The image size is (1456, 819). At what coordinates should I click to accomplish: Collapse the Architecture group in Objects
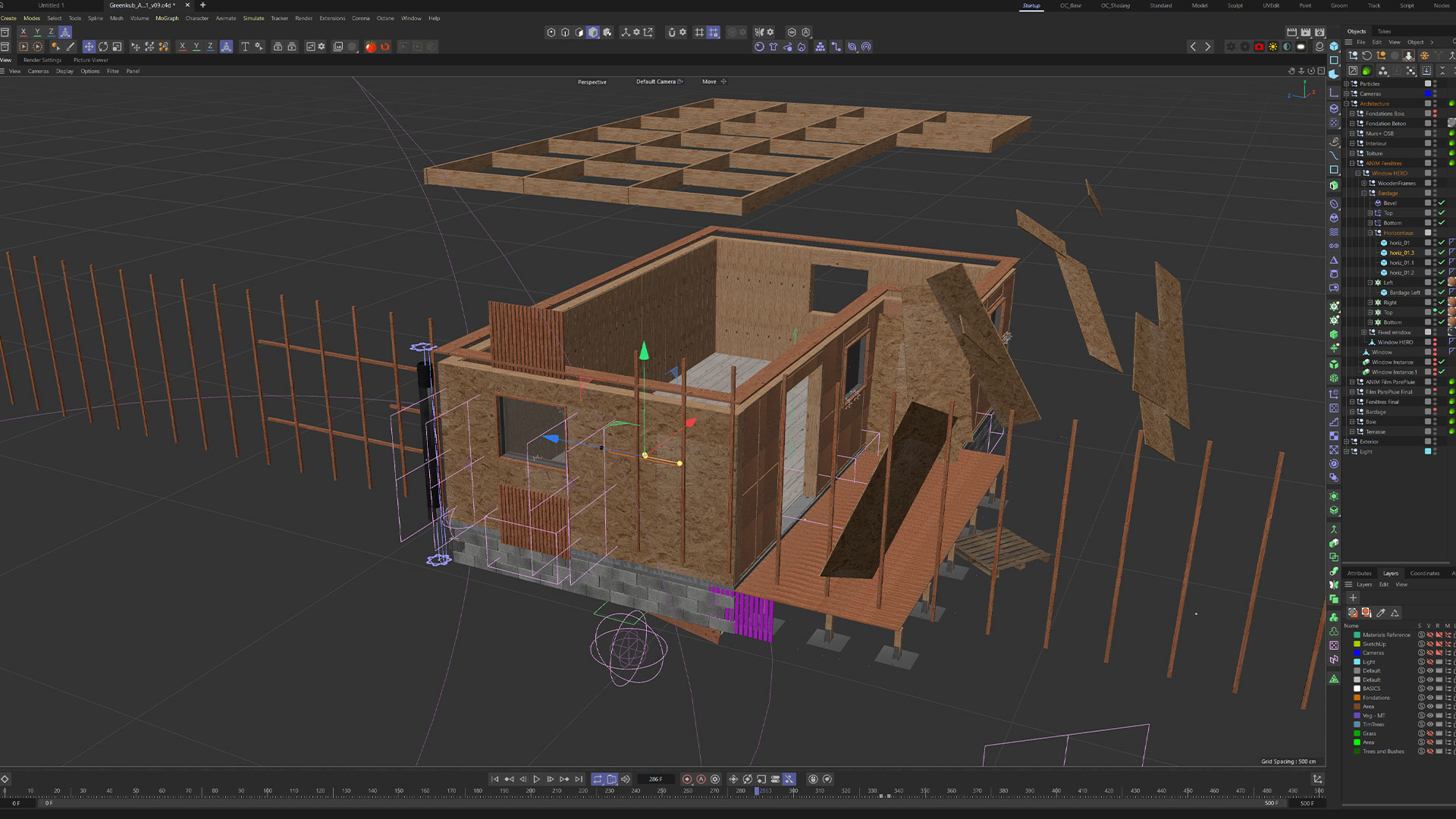point(1347,104)
